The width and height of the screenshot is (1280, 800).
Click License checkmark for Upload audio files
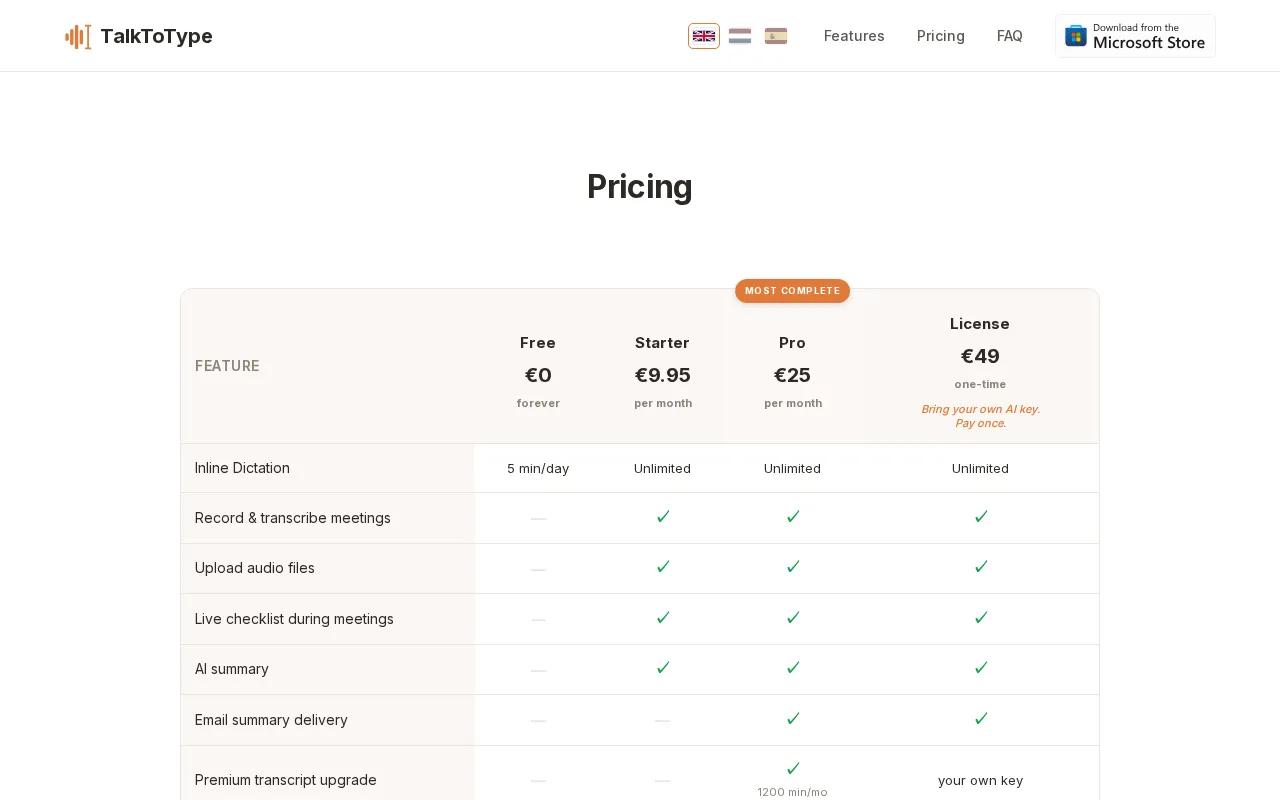(980, 567)
